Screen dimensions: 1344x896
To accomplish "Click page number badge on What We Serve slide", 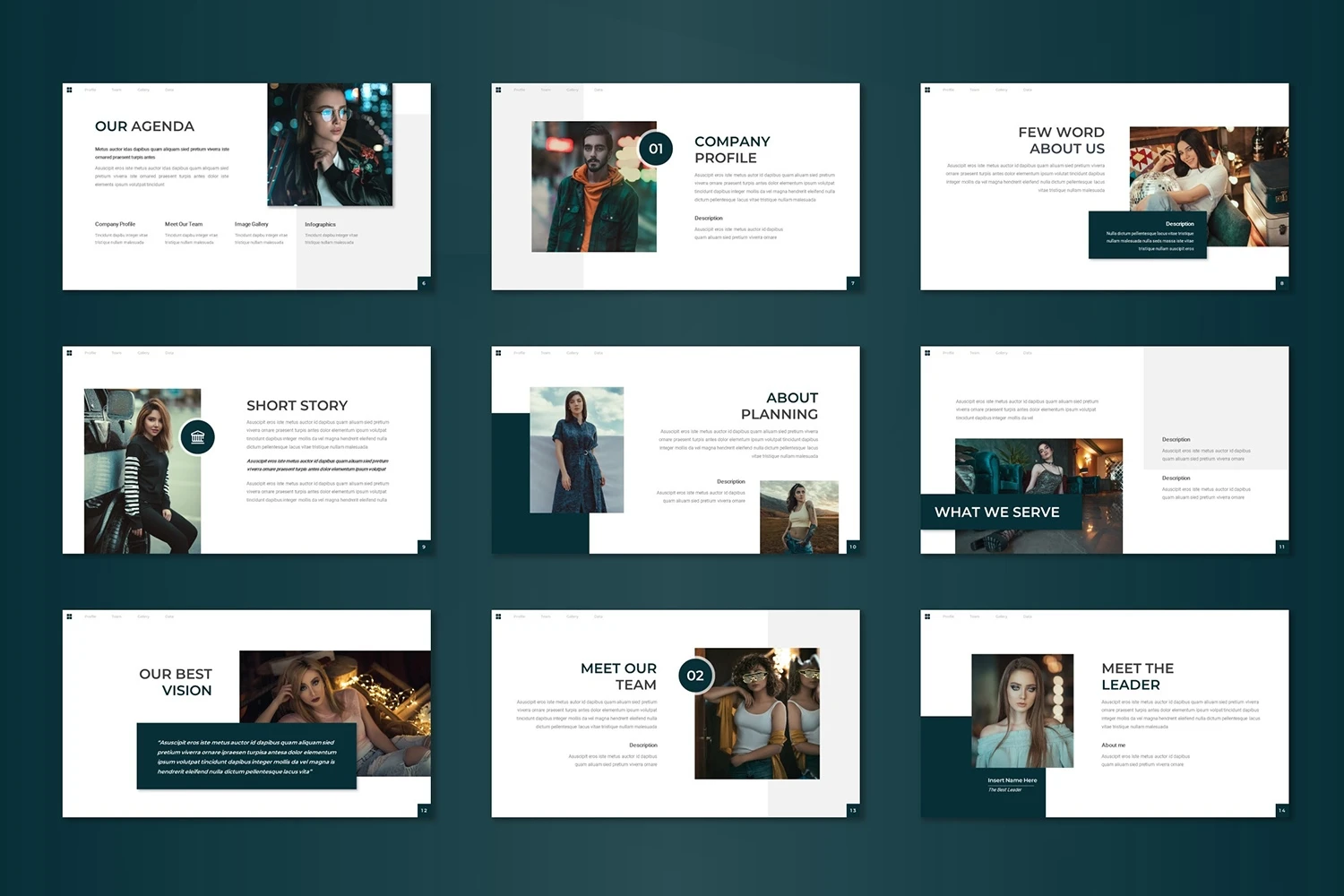I will pyautogui.click(x=1281, y=547).
